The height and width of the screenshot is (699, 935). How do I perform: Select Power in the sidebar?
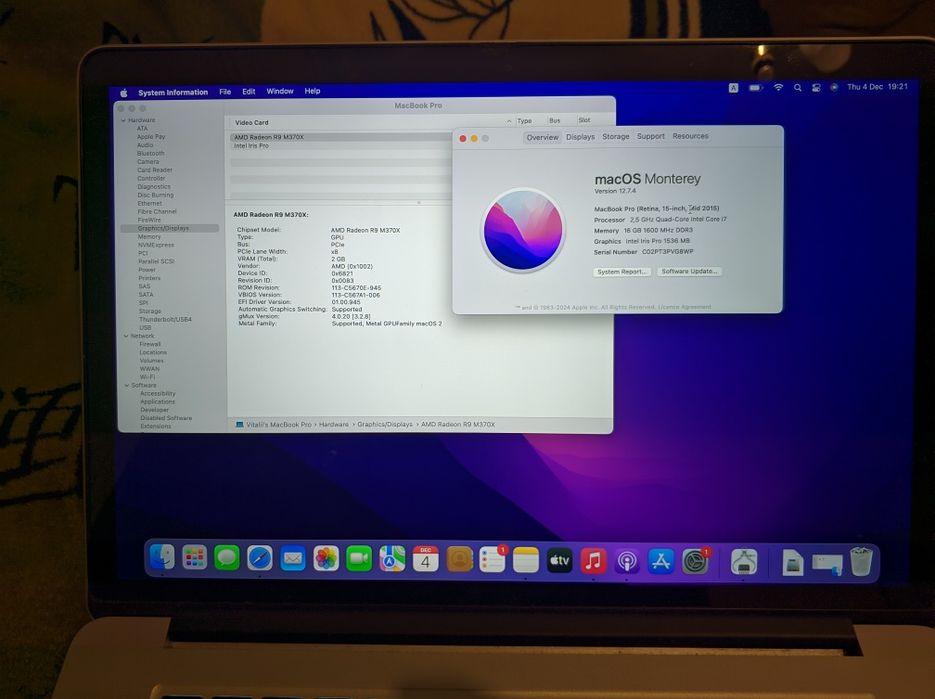pyautogui.click(x=147, y=270)
